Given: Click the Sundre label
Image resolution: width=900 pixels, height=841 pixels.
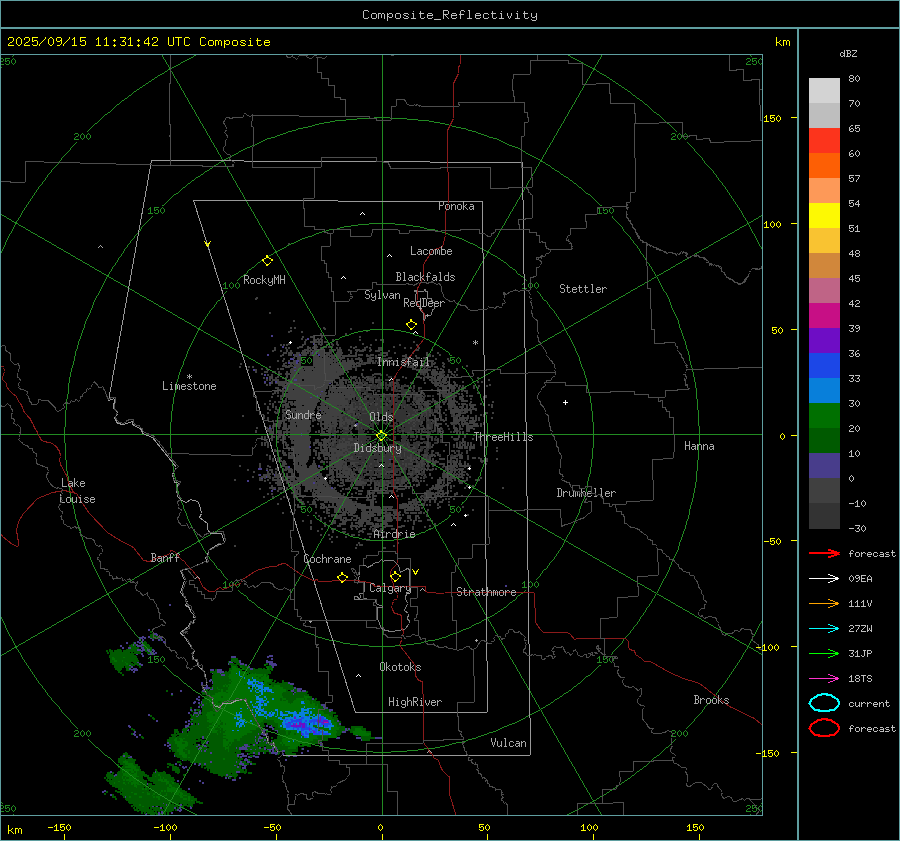Looking at the screenshot, I should [303, 414].
